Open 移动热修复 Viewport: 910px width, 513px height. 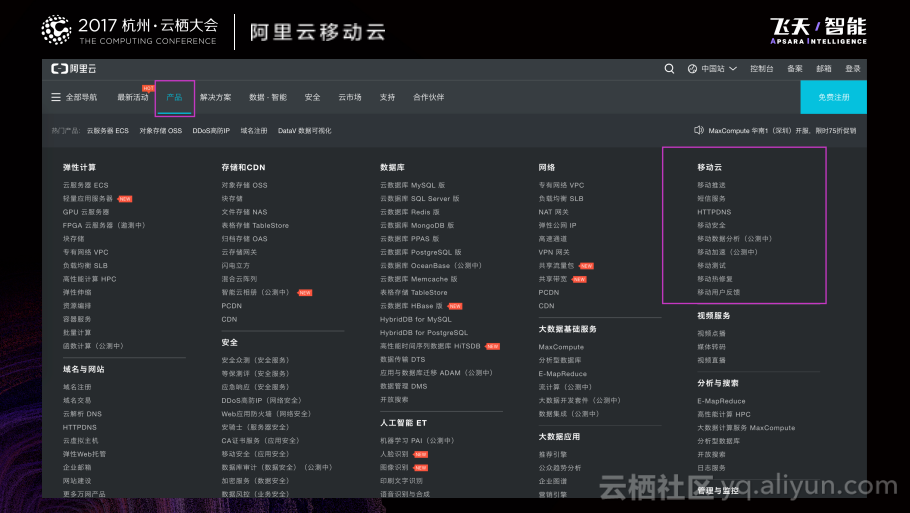click(x=714, y=279)
